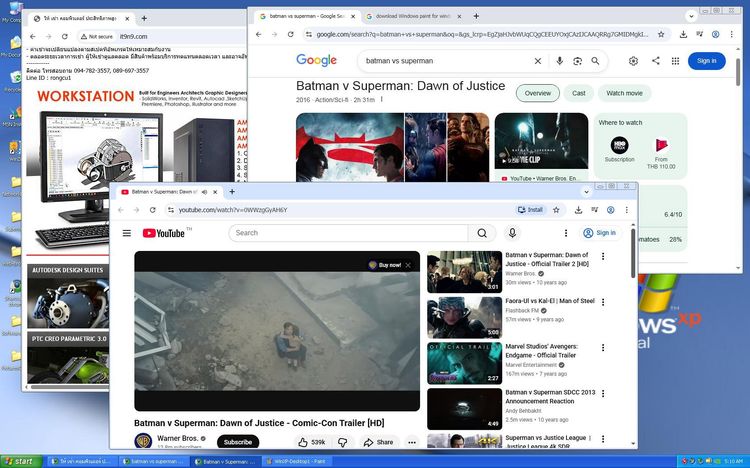Click the YouTube hamburger guide menu icon
The height and width of the screenshot is (468, 750).
127,233
